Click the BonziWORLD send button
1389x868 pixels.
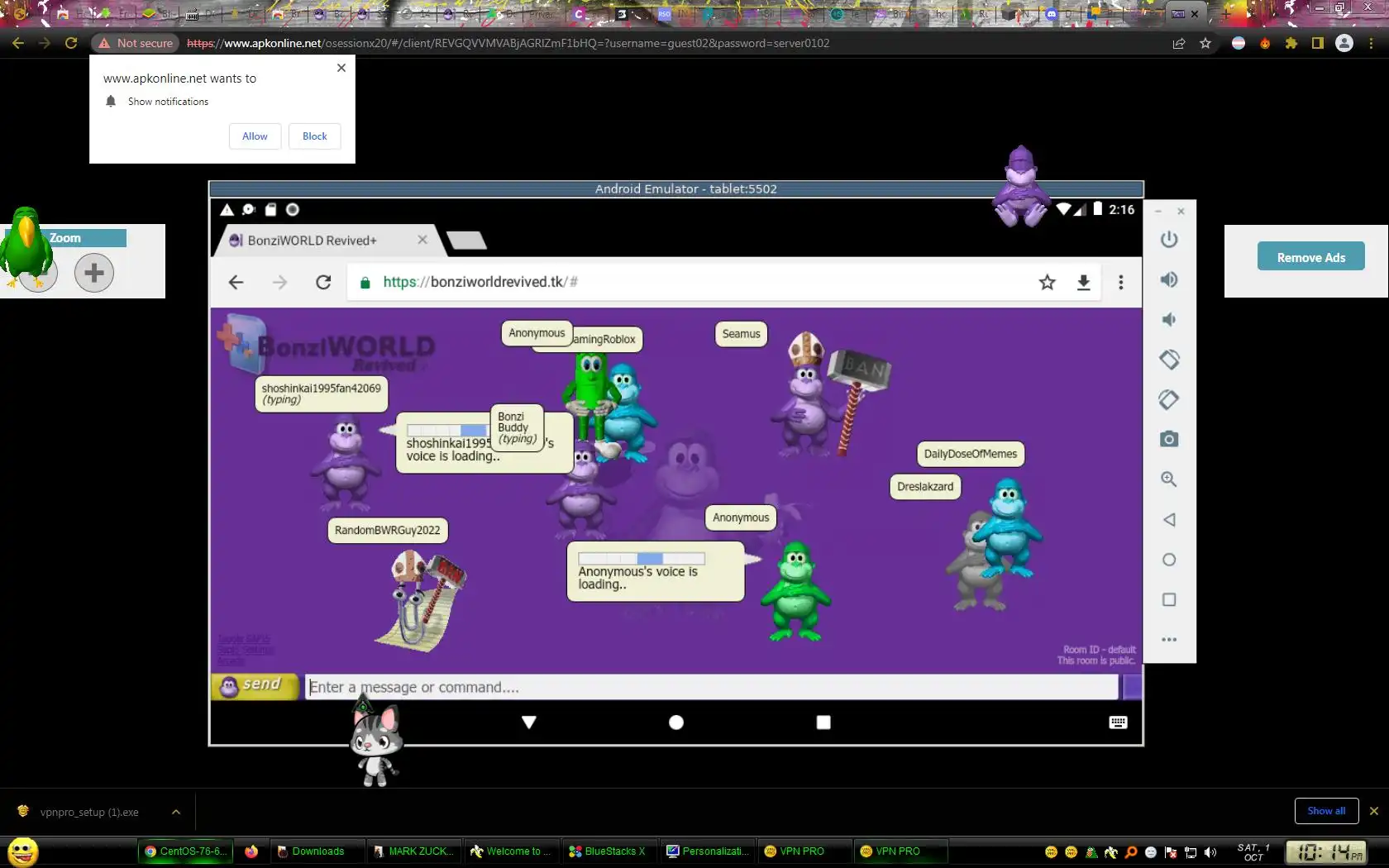[x=255, y=686]
